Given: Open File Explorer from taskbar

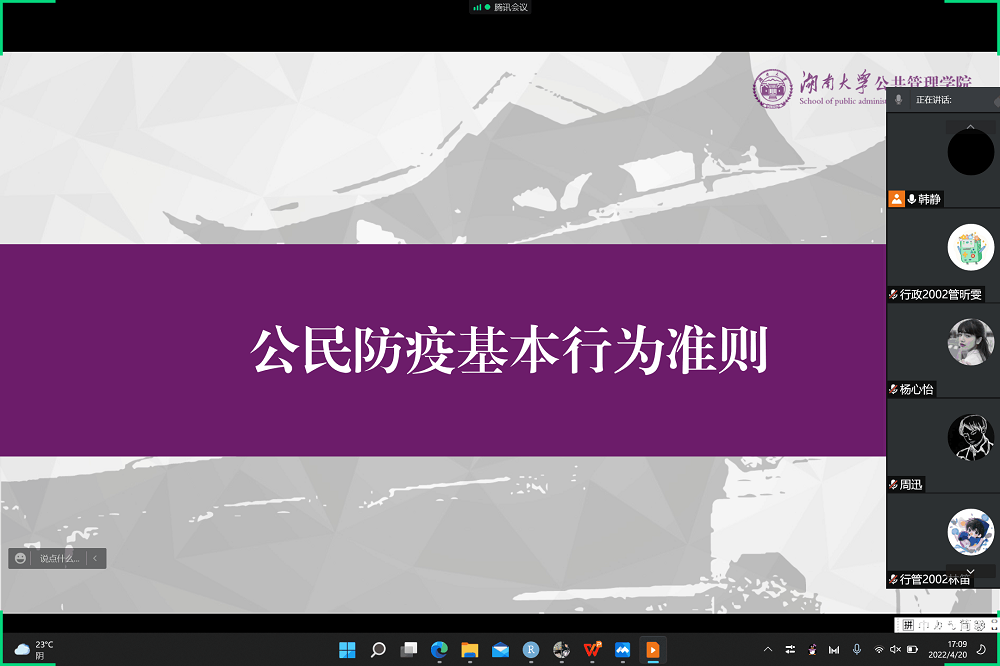Looking at the screenshot, I should click(x=469, y=650).
